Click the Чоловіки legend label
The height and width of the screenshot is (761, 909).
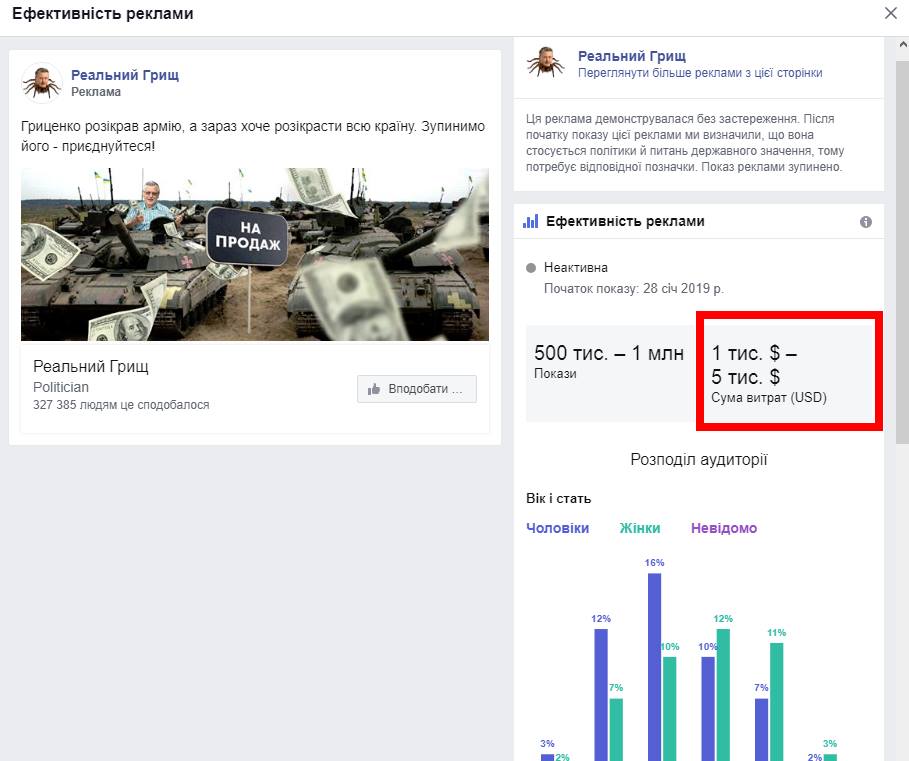(x=557, y=528)
